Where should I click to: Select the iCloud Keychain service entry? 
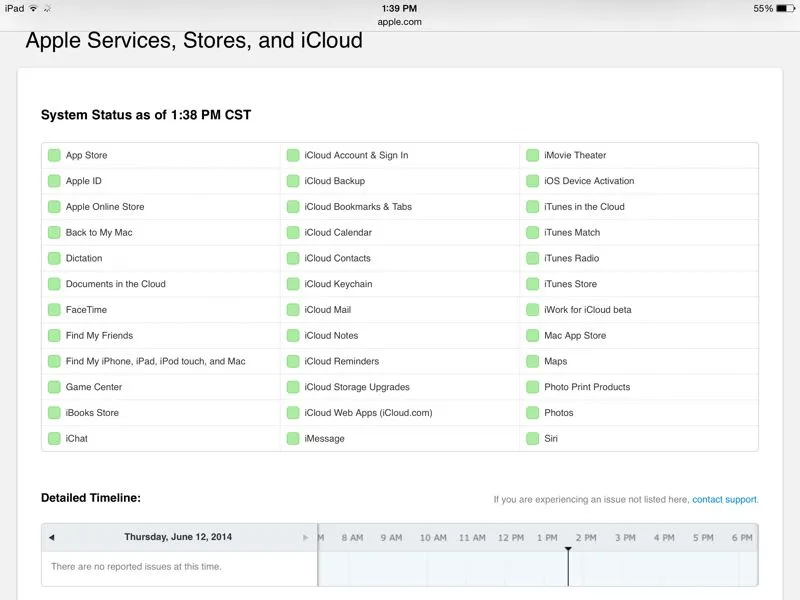338,284
